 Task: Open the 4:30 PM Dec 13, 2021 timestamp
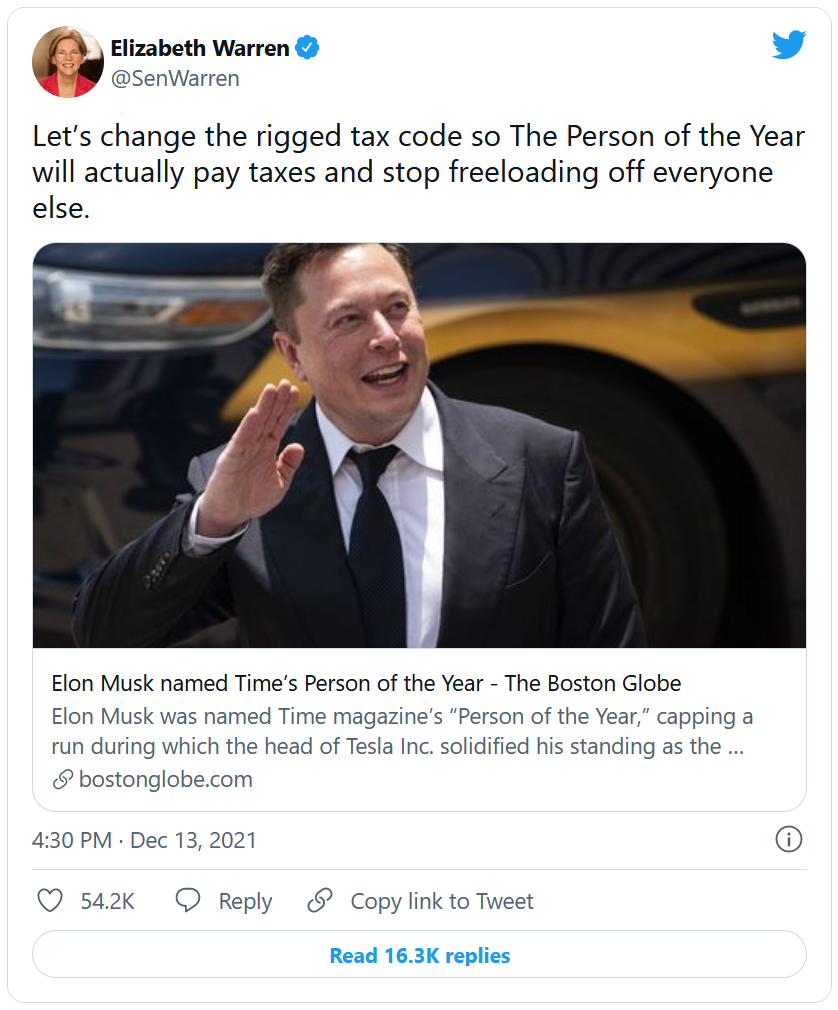pos(144,840)
